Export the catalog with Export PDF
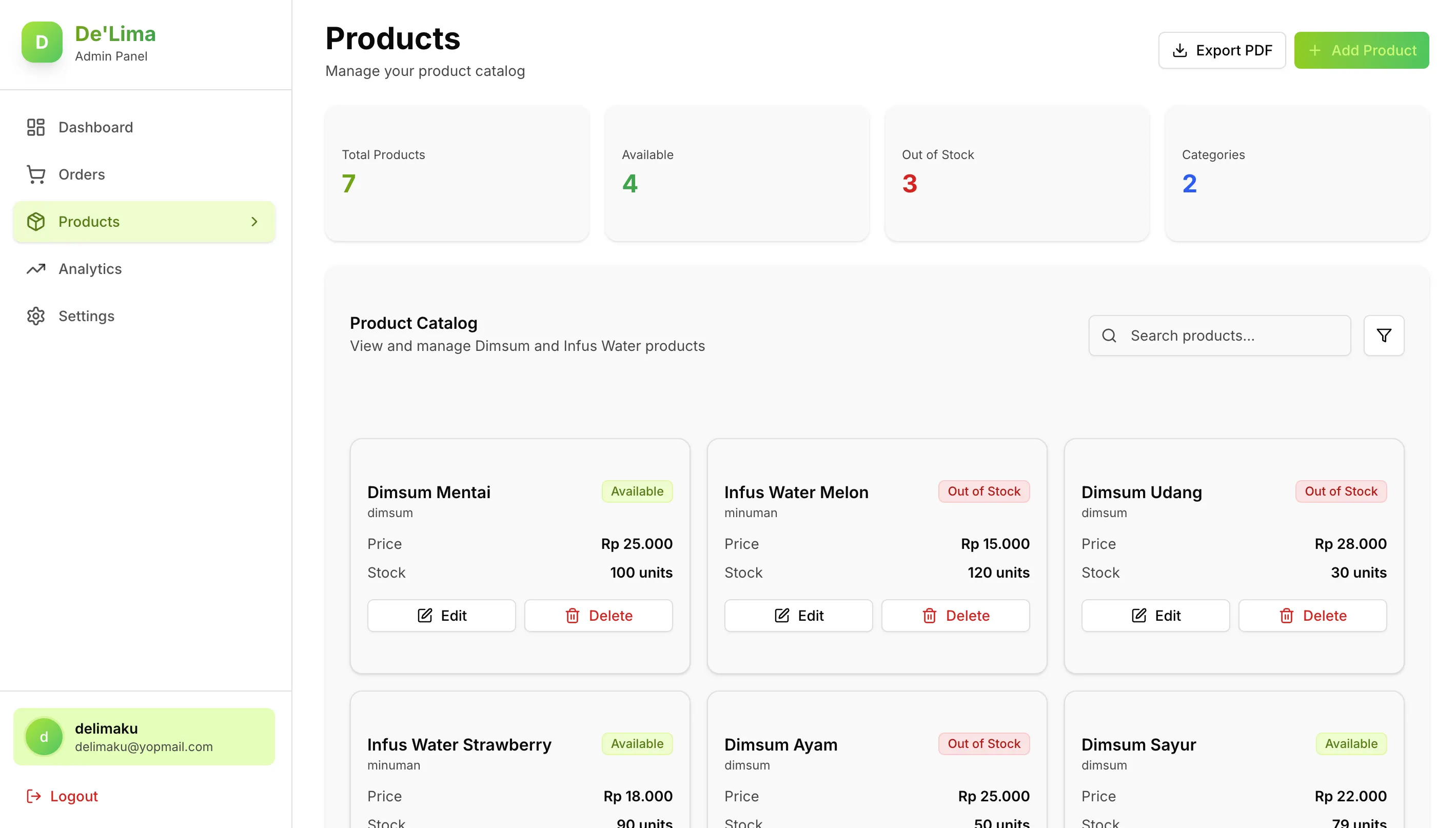Screen dimensions: 1456x828 (1222, 51)
